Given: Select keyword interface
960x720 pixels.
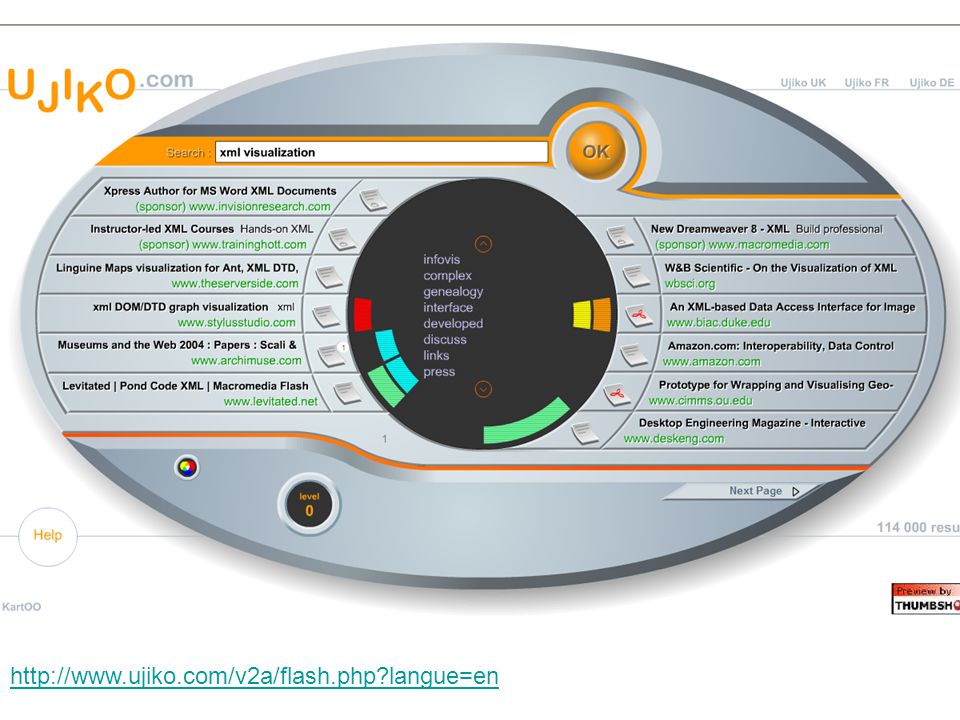Looking at the screenshot, I should coord(448,307).
